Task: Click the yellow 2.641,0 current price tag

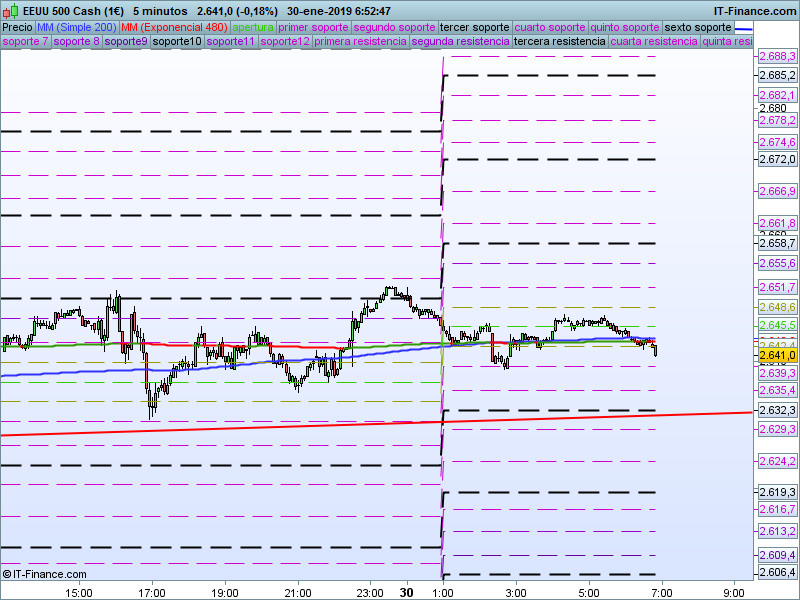Action: [x=777, y=355]
